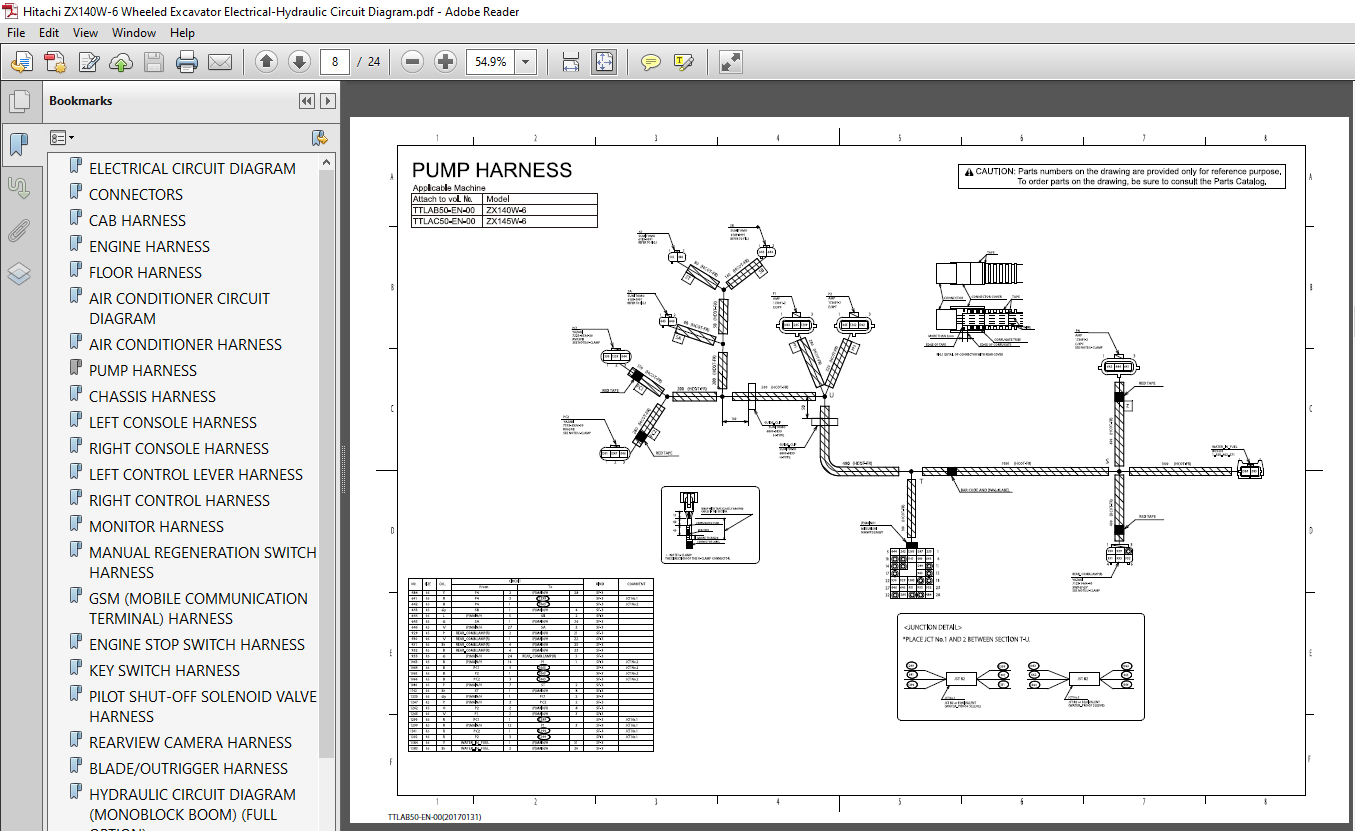The image size is (1355, 831).
Task: Open the zoom level dropdown arrow
Action: 527,62
